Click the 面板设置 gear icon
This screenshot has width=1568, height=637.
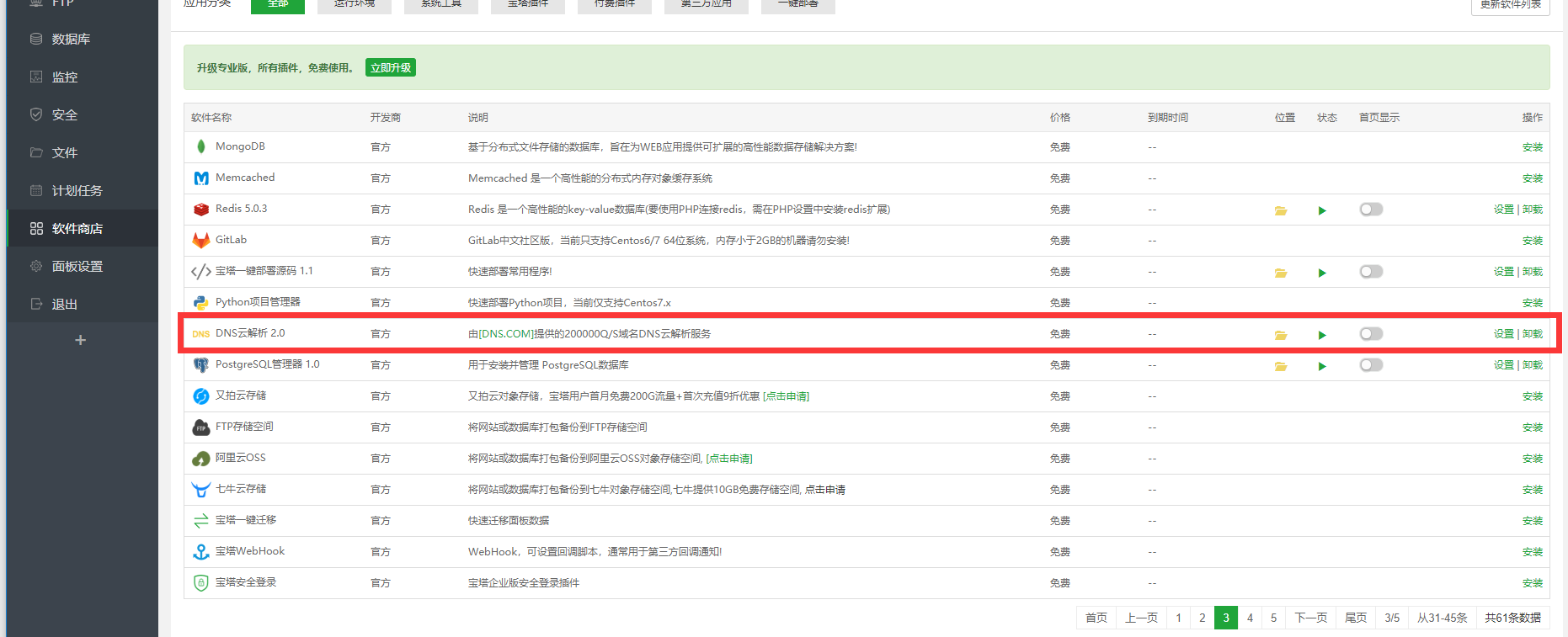pyautogui.click(x=36, y=266)
